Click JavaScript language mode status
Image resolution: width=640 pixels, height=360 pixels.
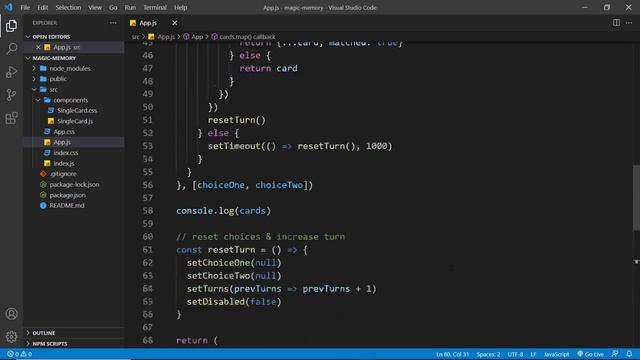click(x=556, y=354)
